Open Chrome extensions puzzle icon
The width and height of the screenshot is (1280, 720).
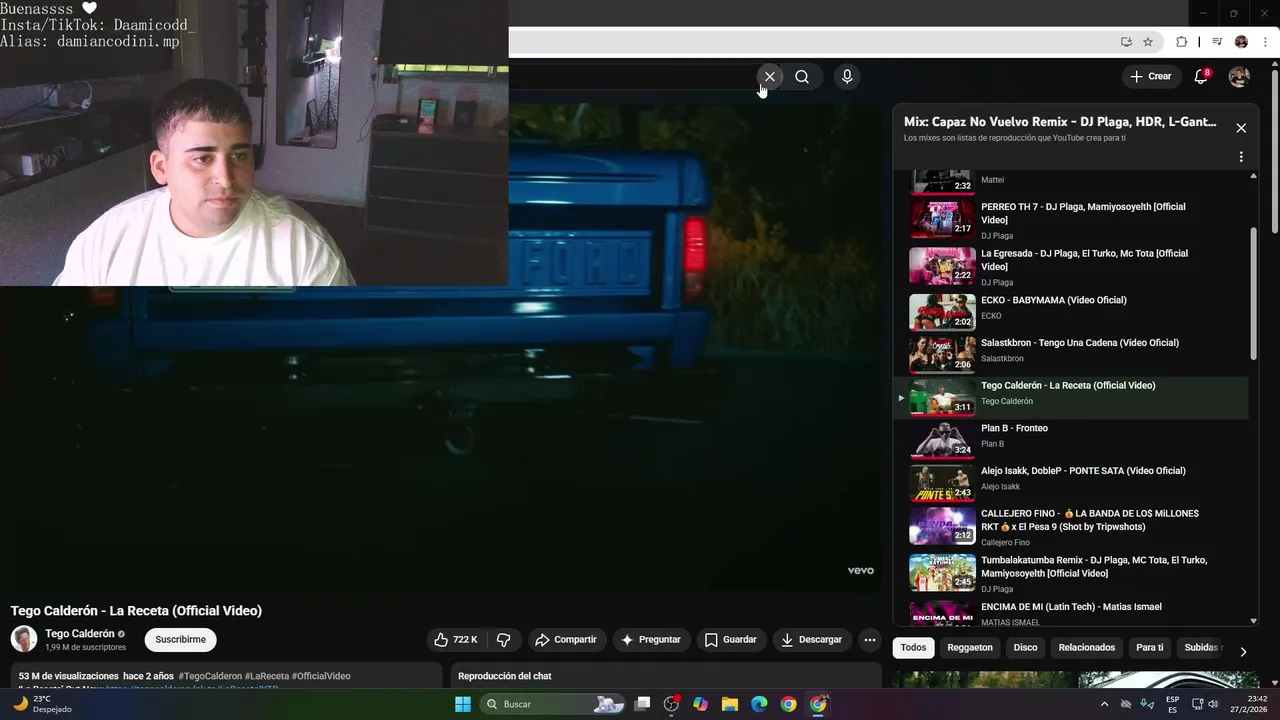[1182, 42]
